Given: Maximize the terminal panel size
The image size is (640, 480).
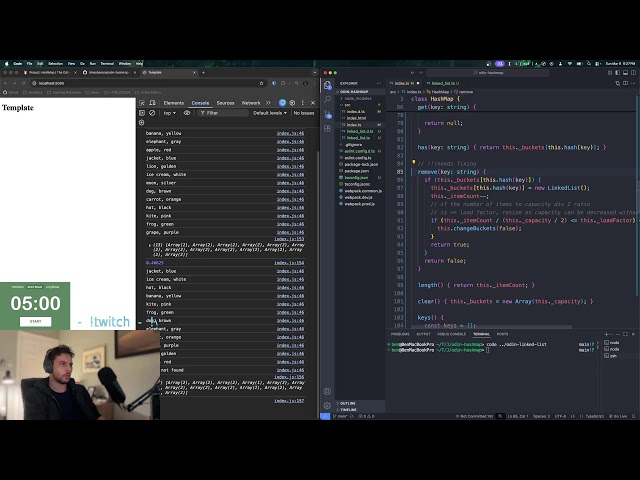Looking at the screenshot, I should (x=625, y=334).
